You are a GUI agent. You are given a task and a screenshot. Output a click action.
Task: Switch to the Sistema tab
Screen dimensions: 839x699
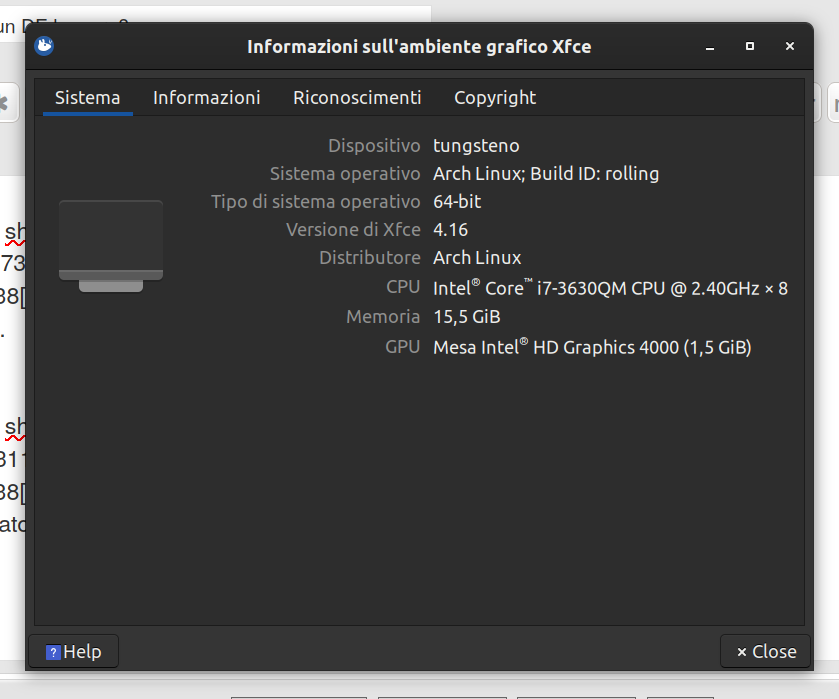88,98
